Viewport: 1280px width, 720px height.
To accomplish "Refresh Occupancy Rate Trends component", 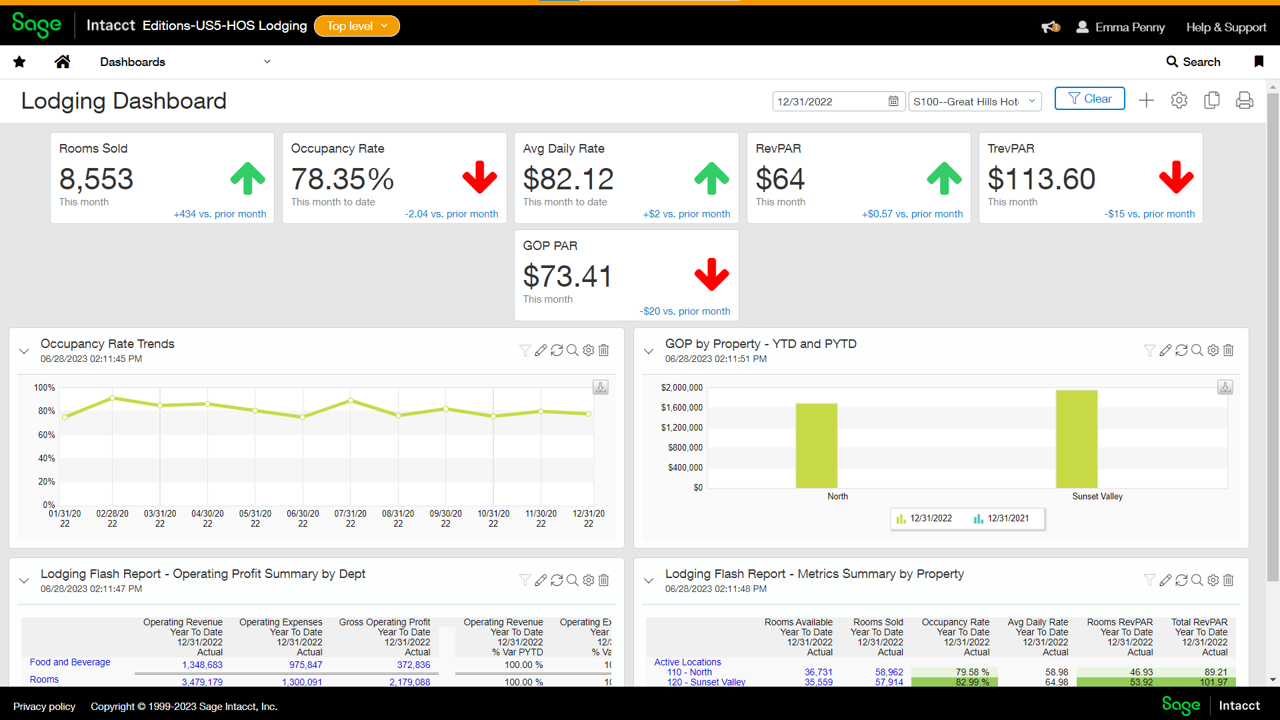I will click(x=557, y=350).
